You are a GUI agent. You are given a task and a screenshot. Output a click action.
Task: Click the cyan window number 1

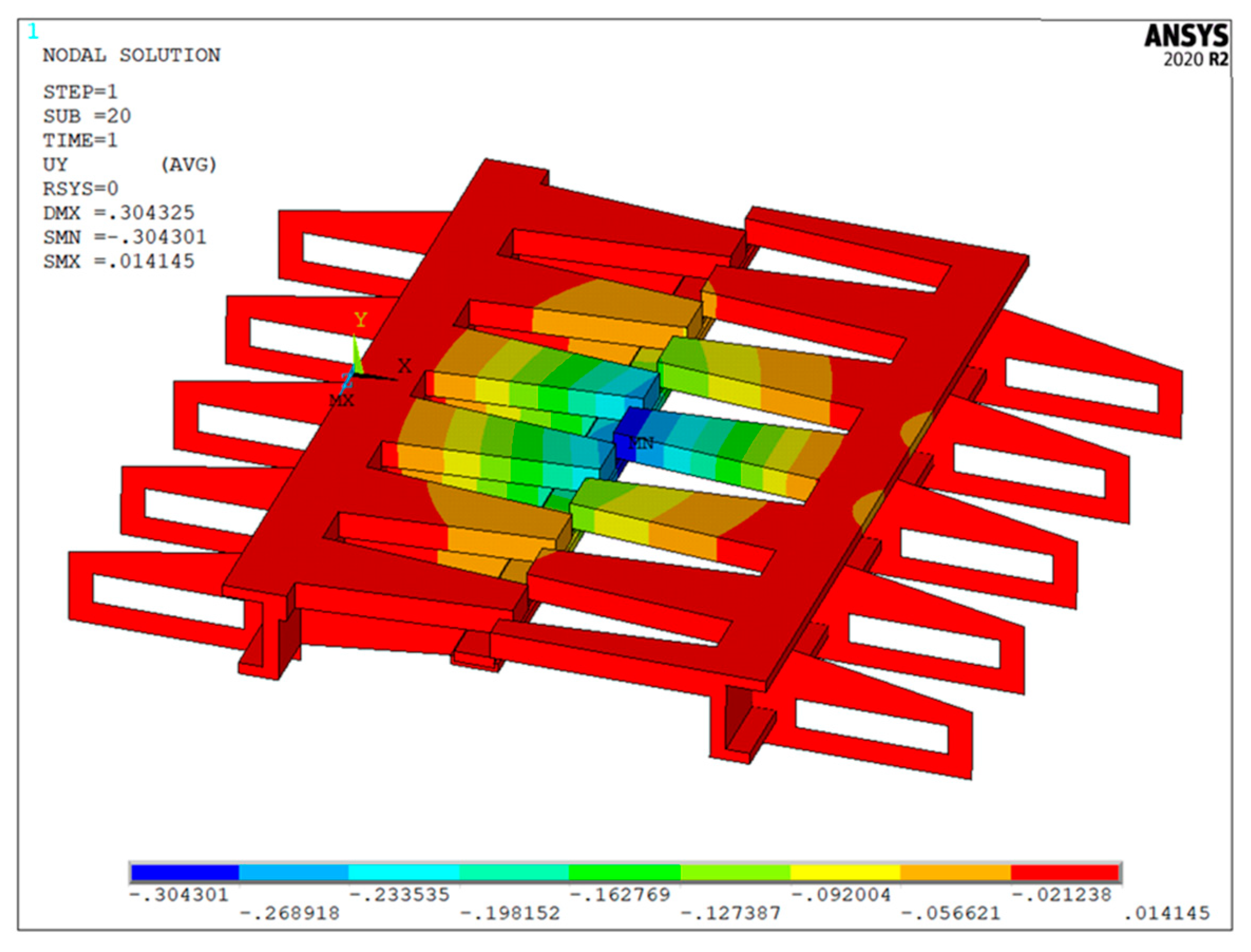click(33, 32)
